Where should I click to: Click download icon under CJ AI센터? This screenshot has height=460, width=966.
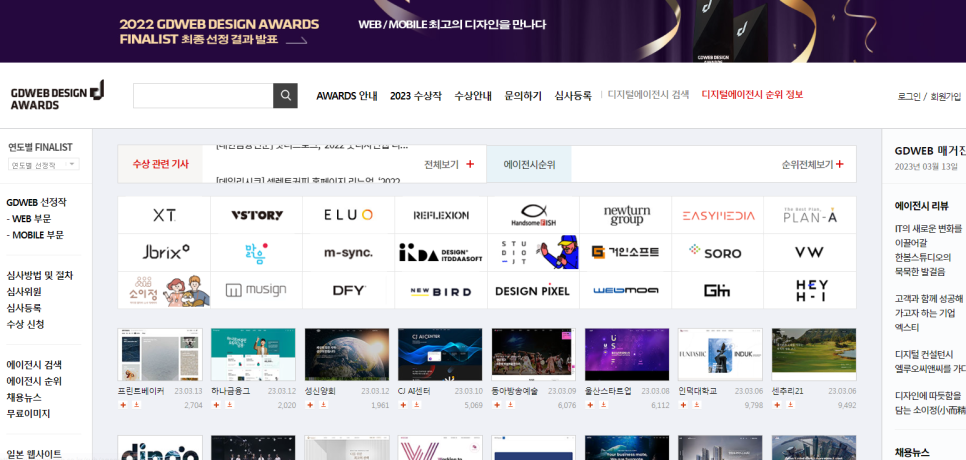(x=416, y=405)
